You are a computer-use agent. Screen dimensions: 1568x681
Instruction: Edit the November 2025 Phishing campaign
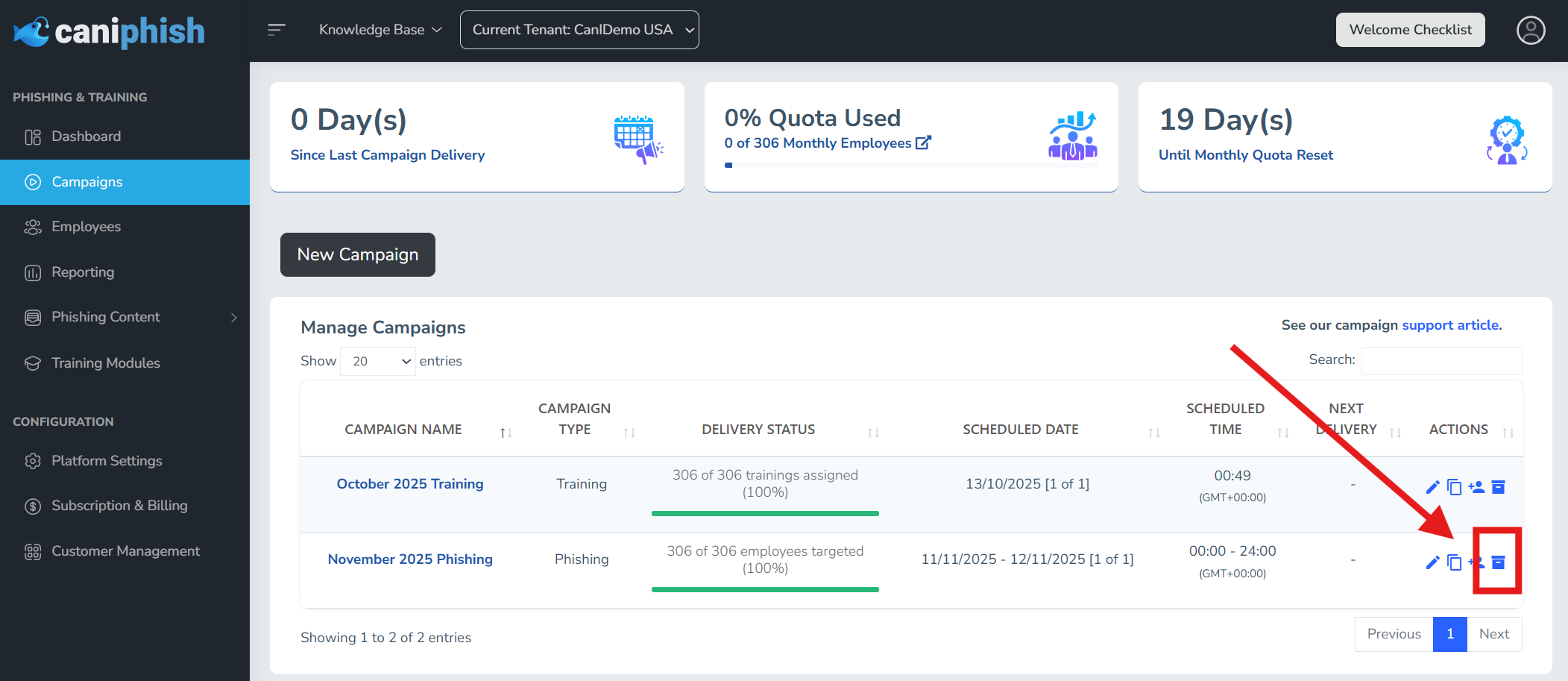(1432, 562)
